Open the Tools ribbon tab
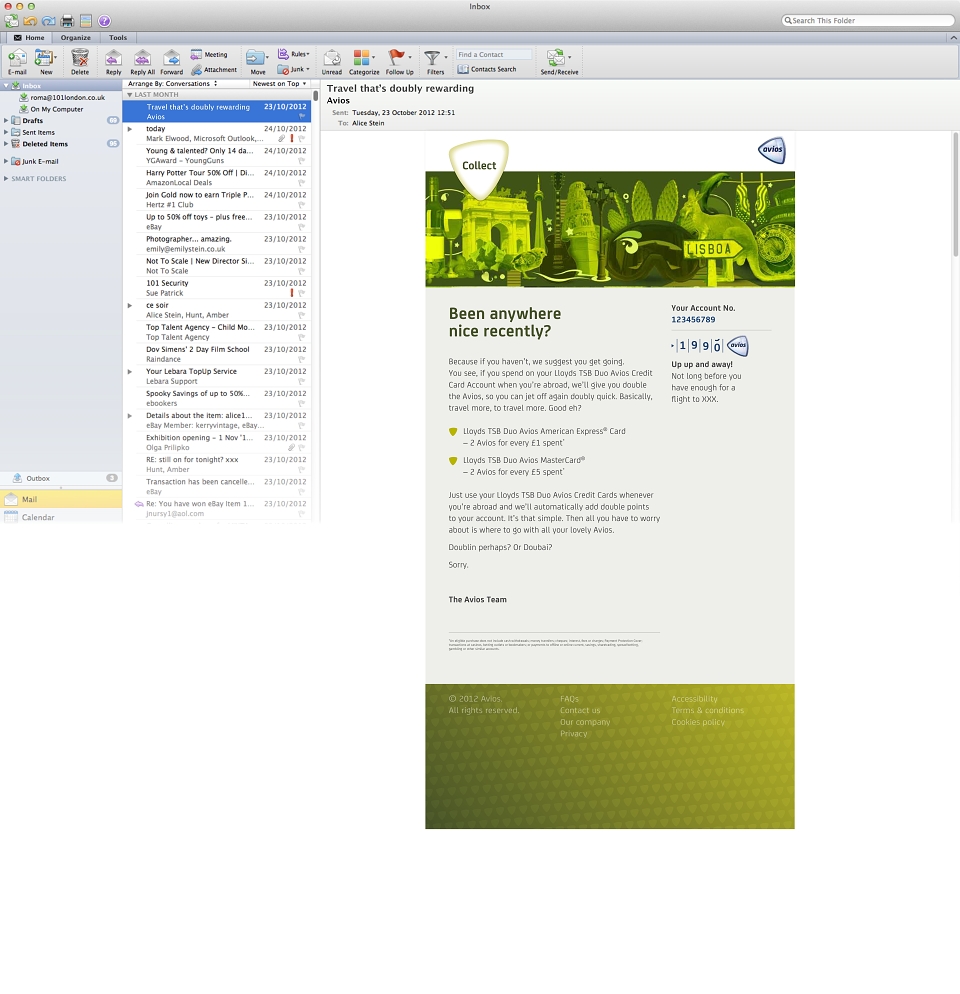Viewport: 960px width, 994px height. click(118, 37)
